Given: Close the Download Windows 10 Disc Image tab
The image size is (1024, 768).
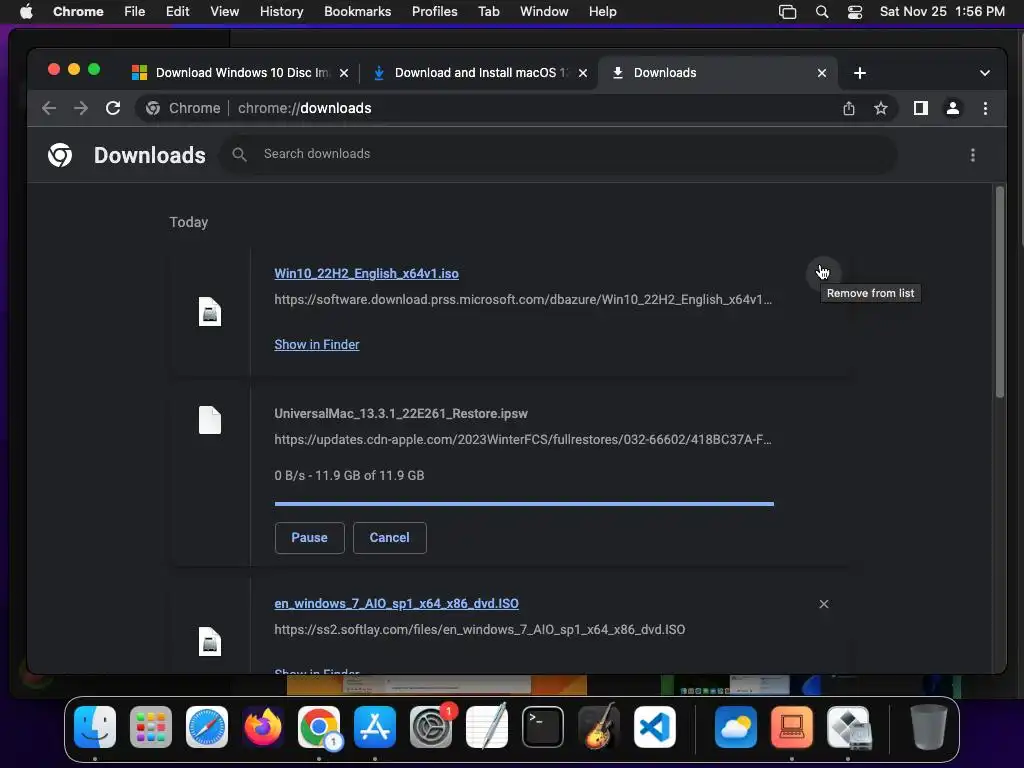Looking at the screenshot, I should coord(344,73).
